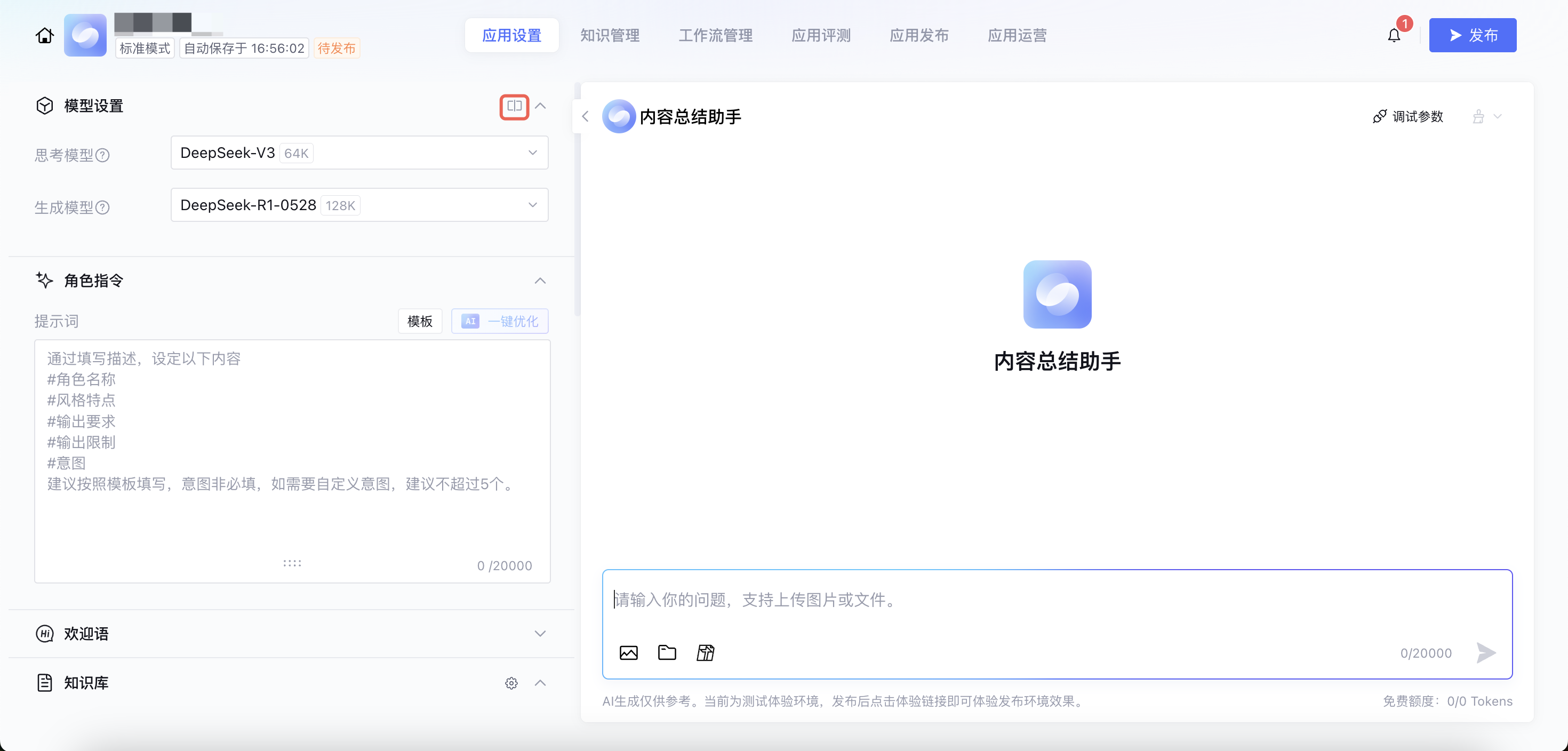Click the large 内容总结助手 logo
The width and height of the screenshot is (1568, 751).
1057,294
